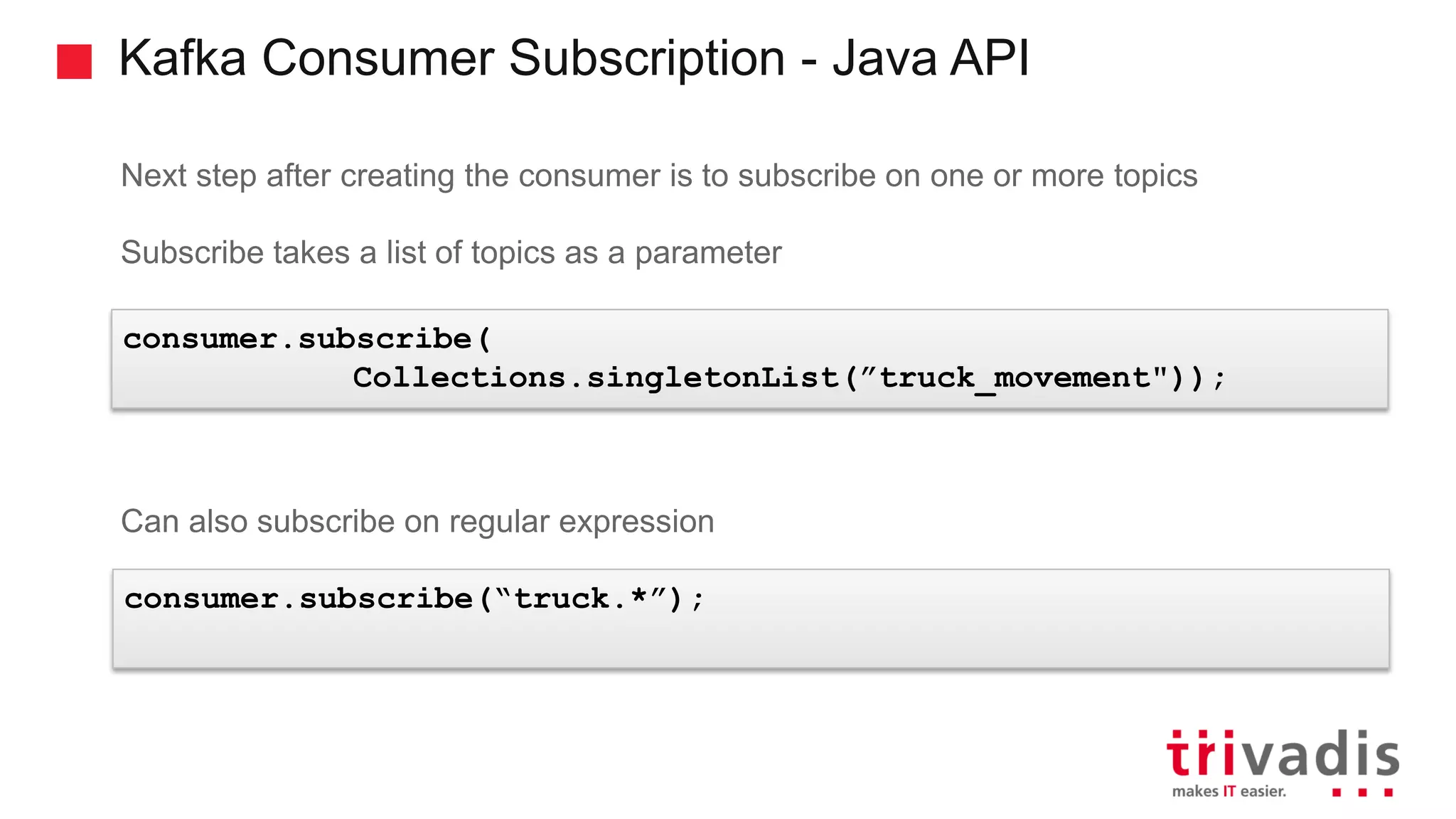This screenshot has width=1456, height=819.
Task: Click "Consumer Subscription" in the slide title
Action: (523, 58)
